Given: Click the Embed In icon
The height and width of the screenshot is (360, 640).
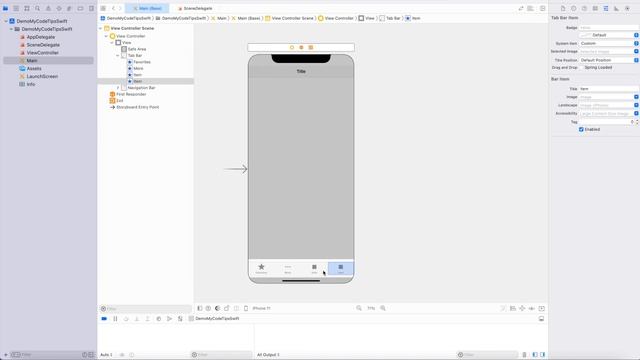Looking at the screenshot, I should pos(542,308).
